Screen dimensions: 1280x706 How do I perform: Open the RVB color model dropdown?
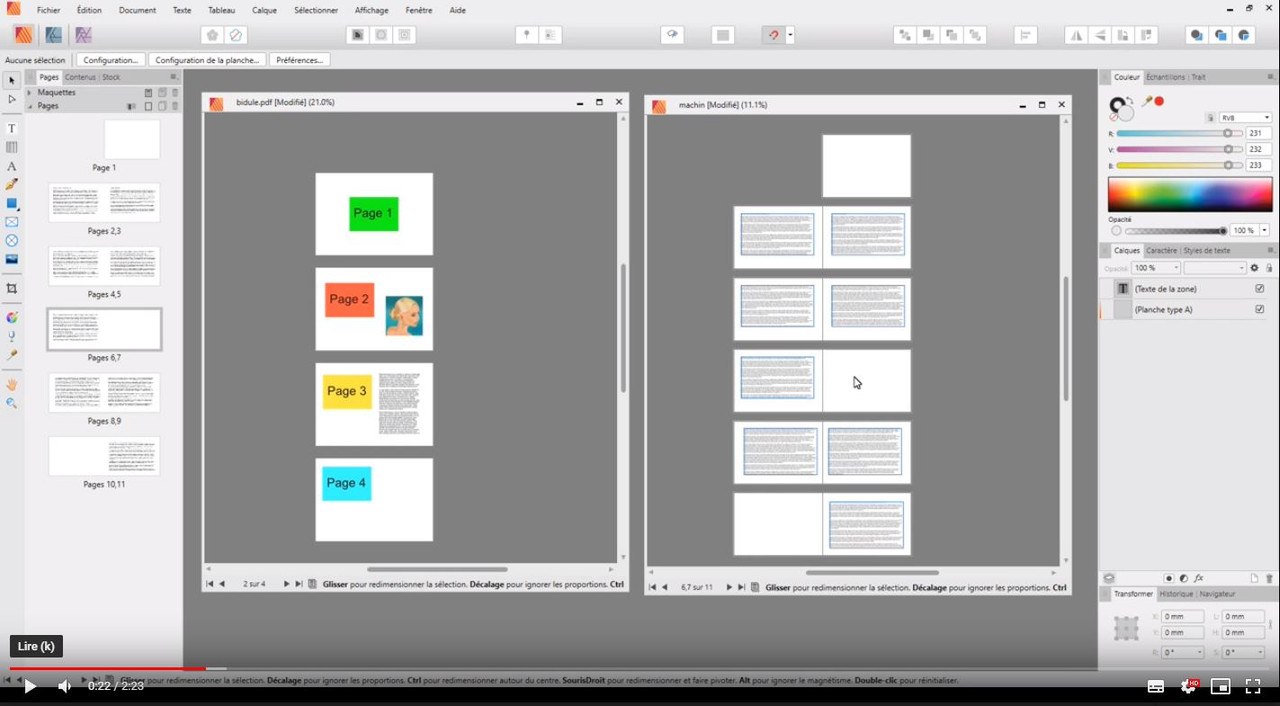pyautogui.click(x=1245, y=118)
